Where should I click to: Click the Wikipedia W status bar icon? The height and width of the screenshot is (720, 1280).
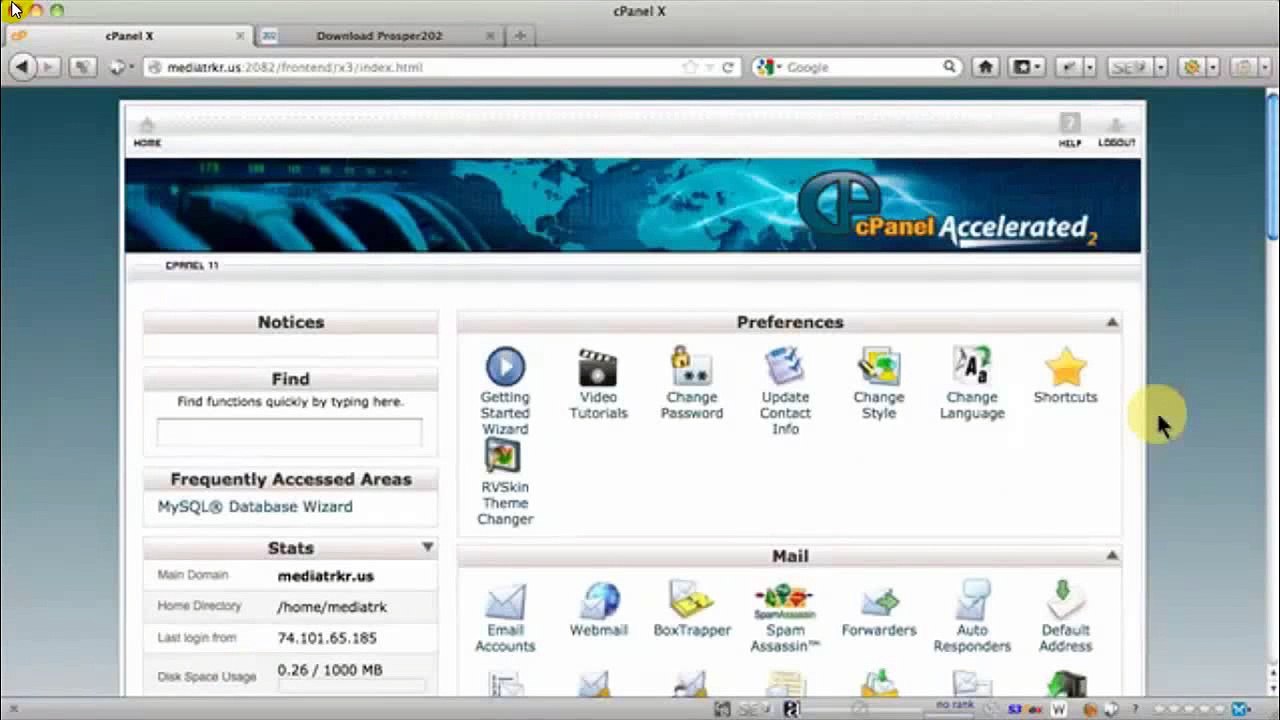(1058, 709)
